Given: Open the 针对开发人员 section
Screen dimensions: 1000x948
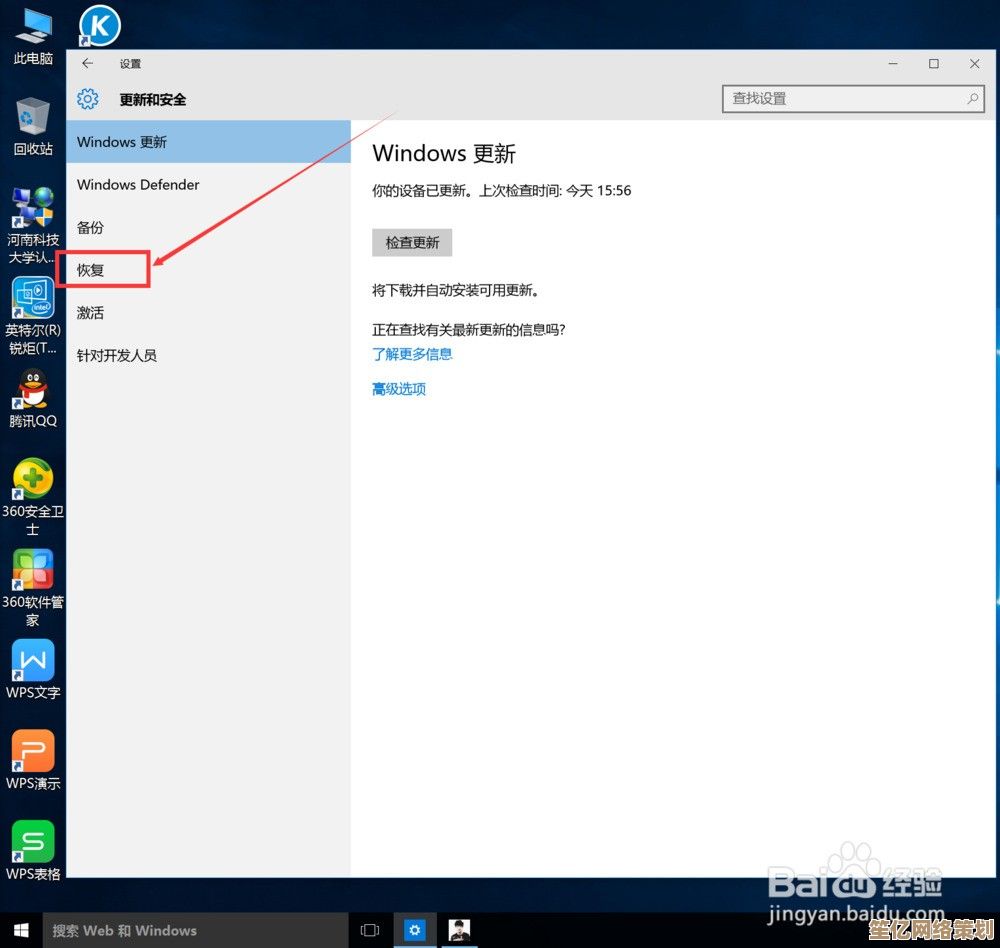Looking at the screenshot, I should (x=209, y=355).
